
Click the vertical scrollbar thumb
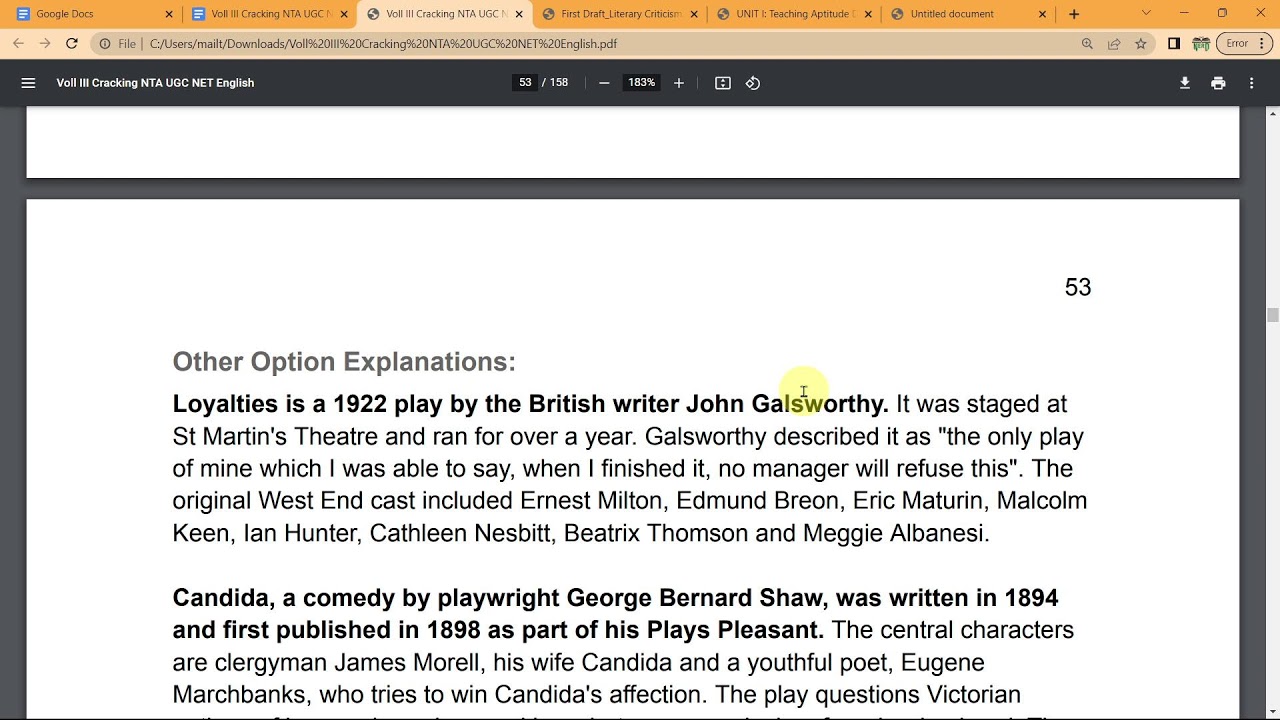pos(1273,316)
